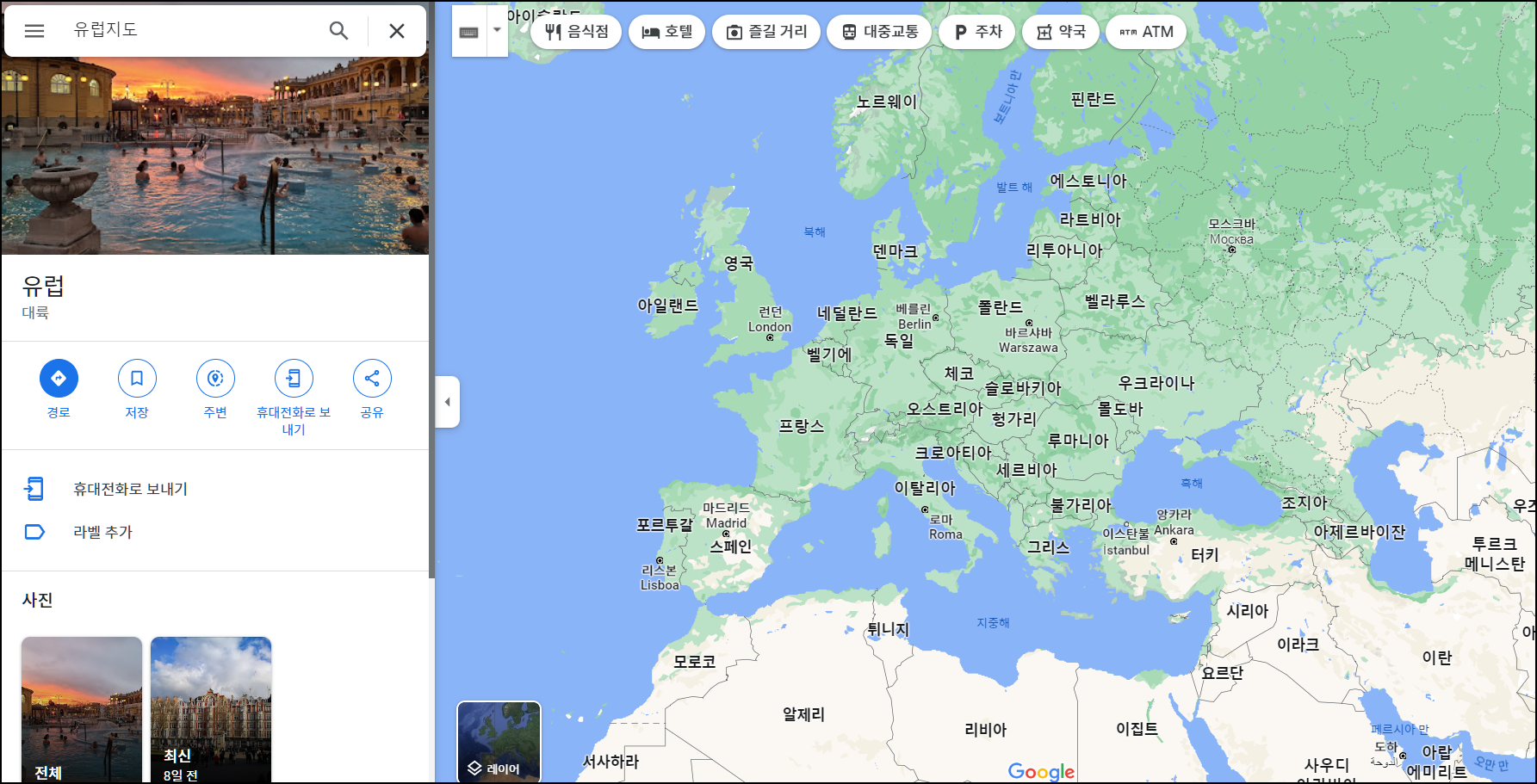
Task: Click the 흑해 Black Sea label
Action: 1192,484
